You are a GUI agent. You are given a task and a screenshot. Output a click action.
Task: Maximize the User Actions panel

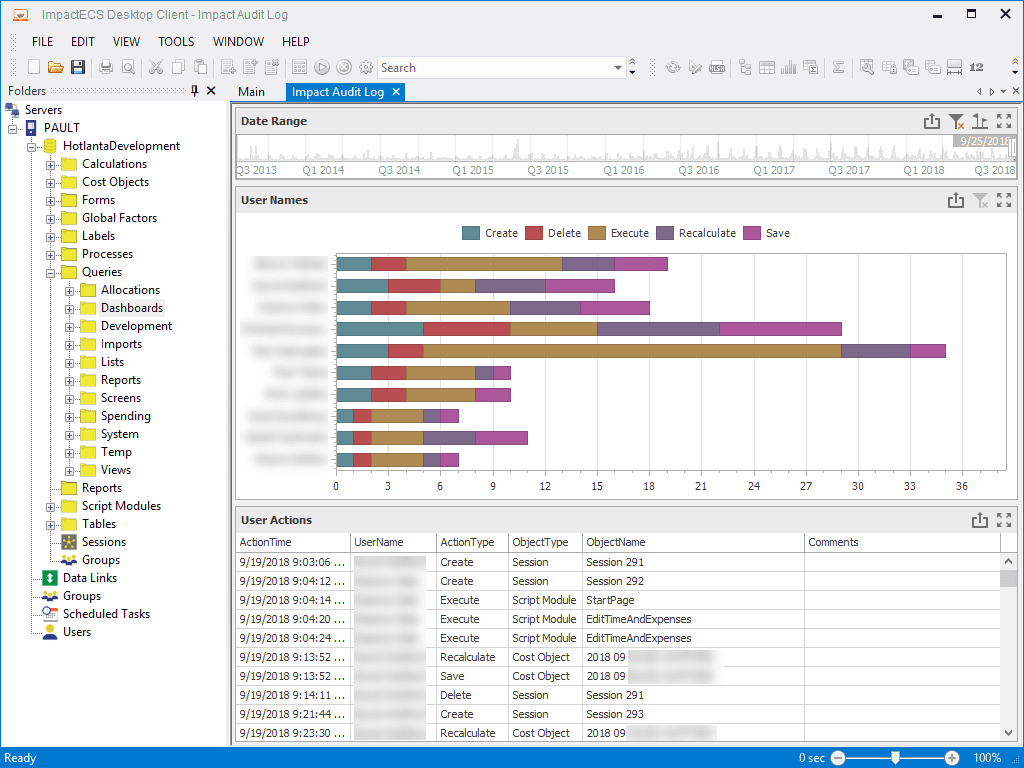tap(1004, 520)
